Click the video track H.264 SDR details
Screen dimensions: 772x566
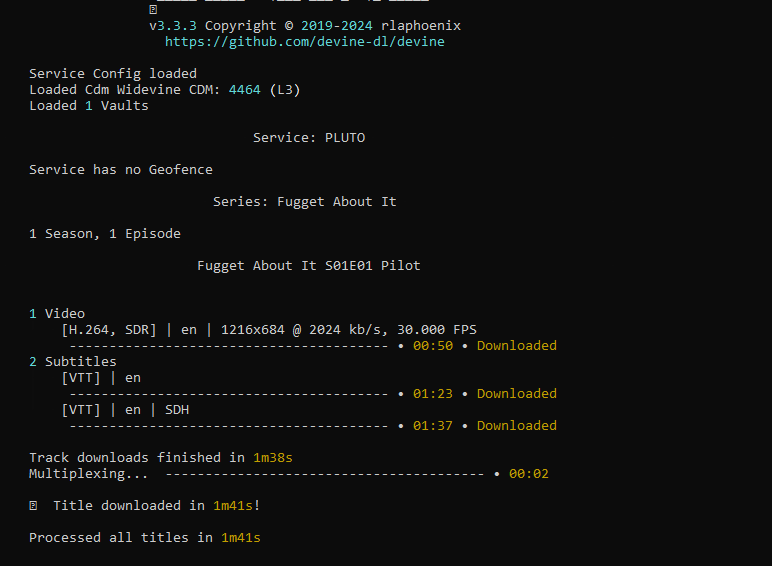[x=269, y=330]
